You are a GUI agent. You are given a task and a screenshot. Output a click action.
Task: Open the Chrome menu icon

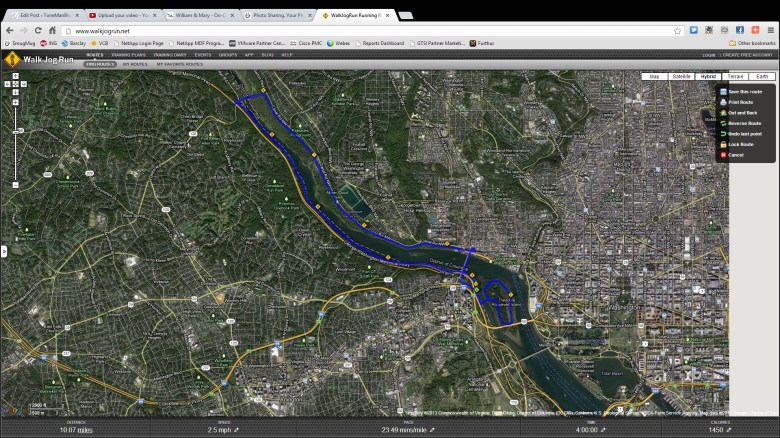[x=771, y=30]
